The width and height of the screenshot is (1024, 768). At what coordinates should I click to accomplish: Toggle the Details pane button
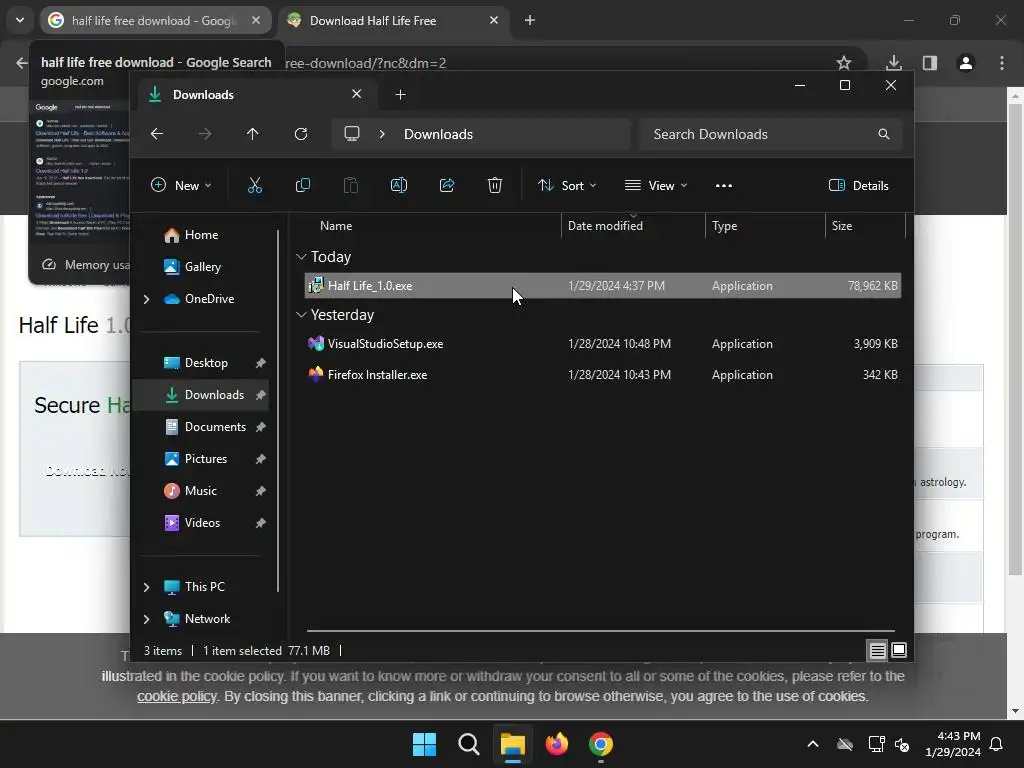(x=858, y=185)
